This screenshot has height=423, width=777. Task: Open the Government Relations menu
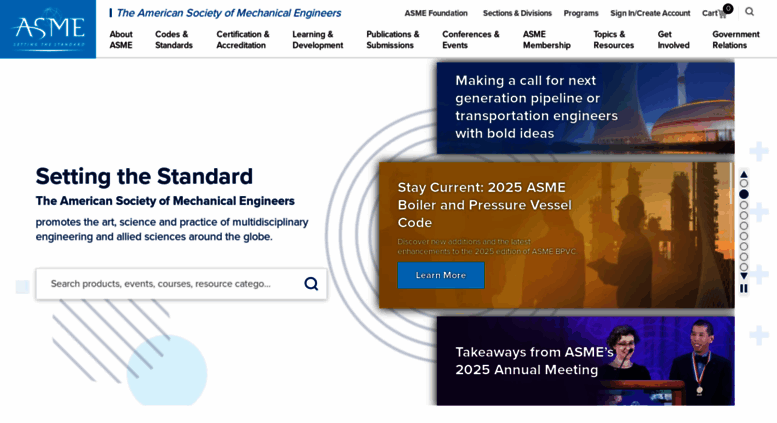(x=736, y=40)
